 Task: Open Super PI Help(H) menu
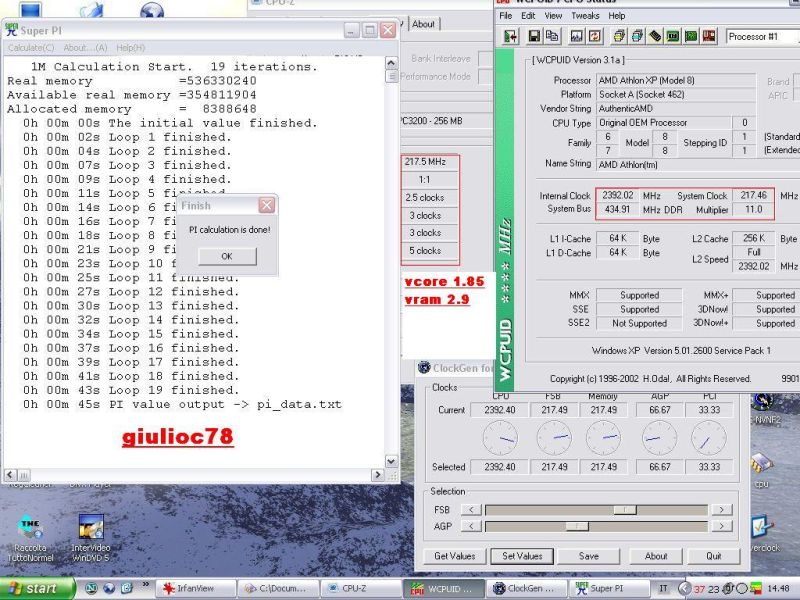(131, 47)
